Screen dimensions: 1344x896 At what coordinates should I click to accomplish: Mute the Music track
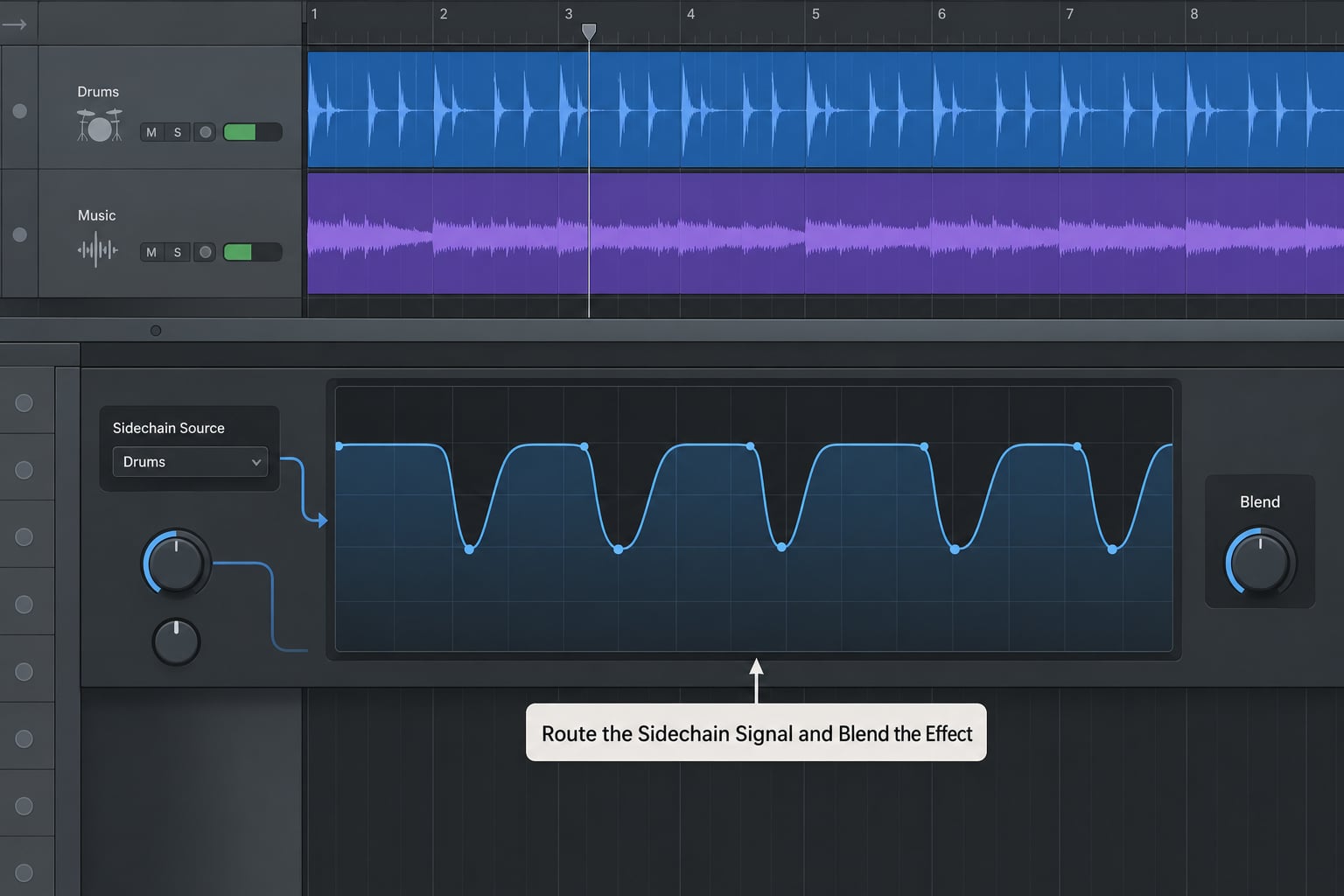tap(151, 252)
